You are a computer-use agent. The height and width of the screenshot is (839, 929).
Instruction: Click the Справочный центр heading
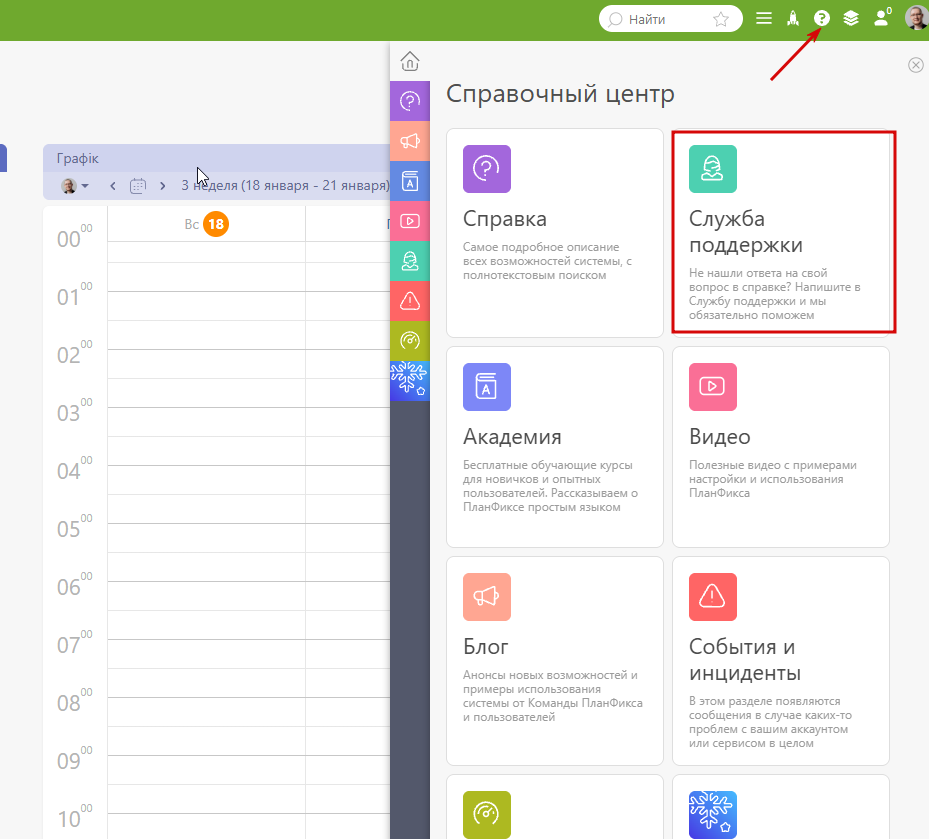560,94
